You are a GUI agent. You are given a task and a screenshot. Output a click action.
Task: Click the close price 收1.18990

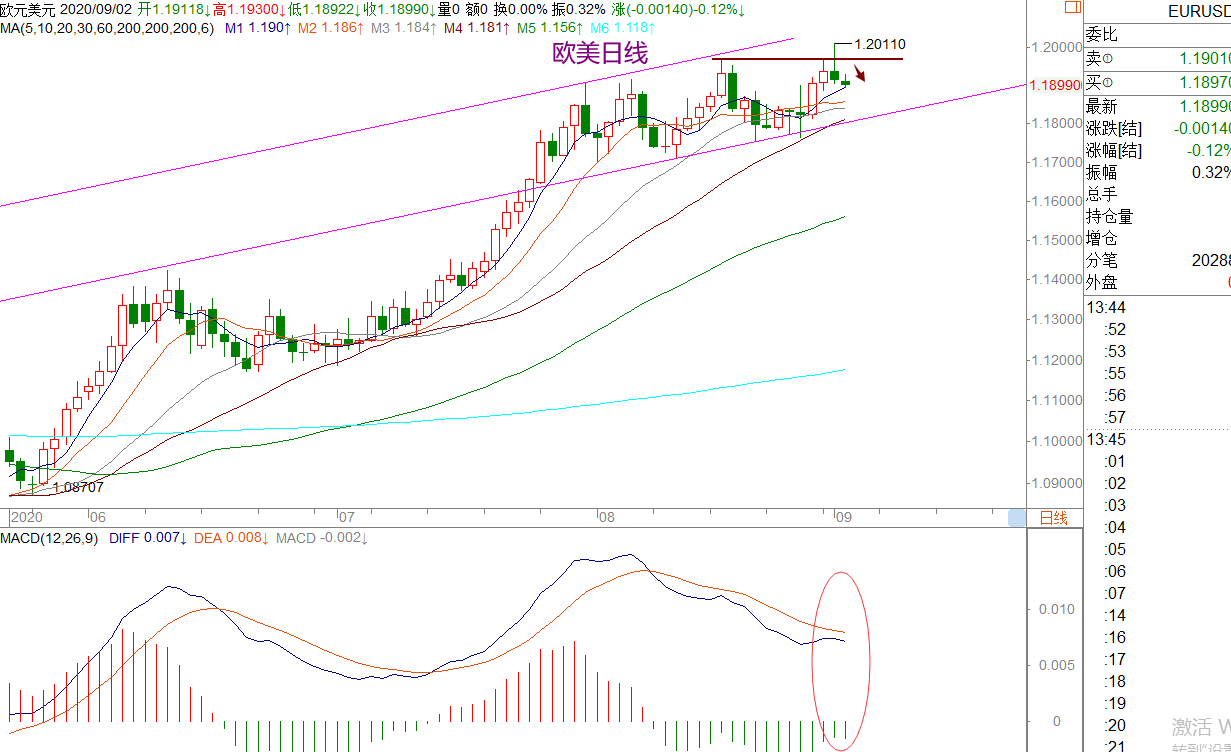(400, 9)
